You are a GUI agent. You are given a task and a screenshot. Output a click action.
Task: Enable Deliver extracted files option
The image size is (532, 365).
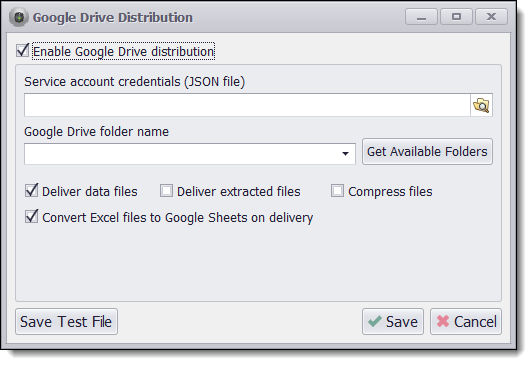(x=166, y=191)
